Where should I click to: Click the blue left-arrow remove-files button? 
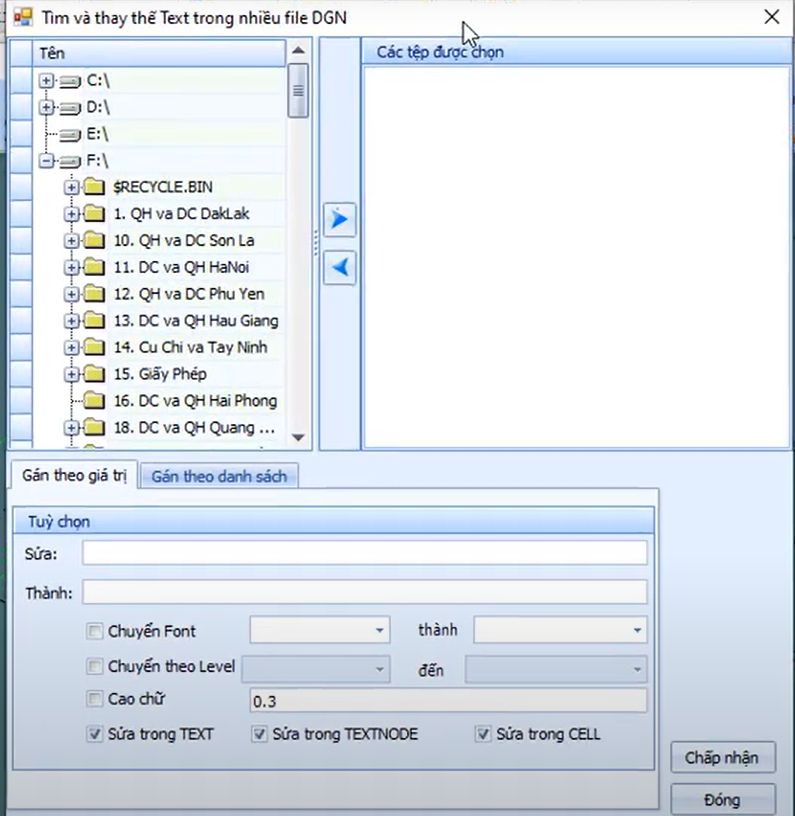point(339,267)
